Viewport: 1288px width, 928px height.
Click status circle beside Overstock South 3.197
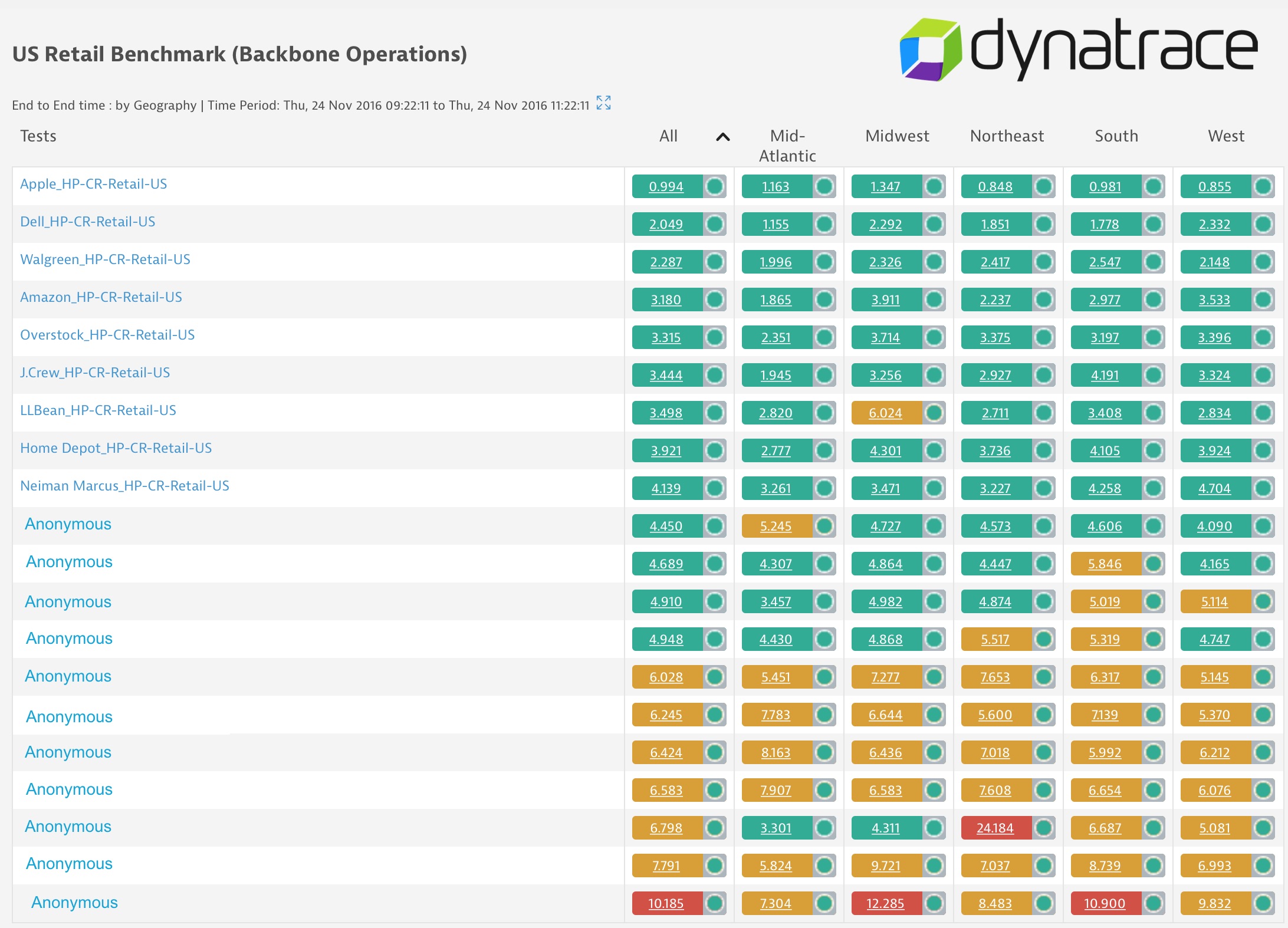1154,337
